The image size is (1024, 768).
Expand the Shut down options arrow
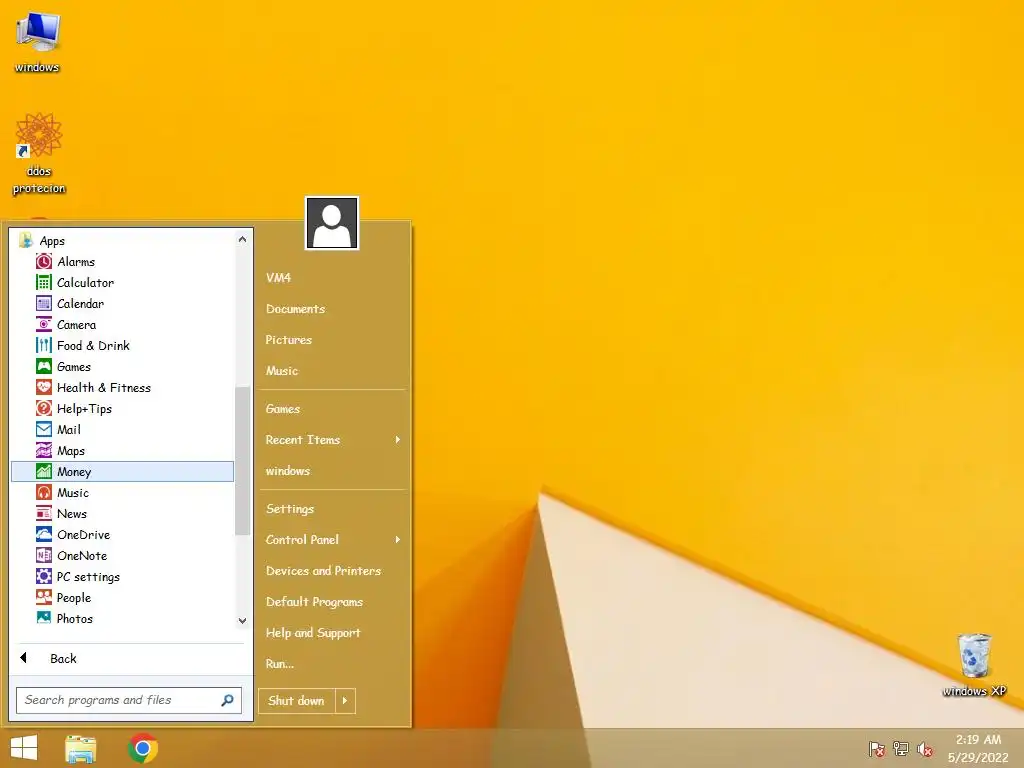coord(345,701)
